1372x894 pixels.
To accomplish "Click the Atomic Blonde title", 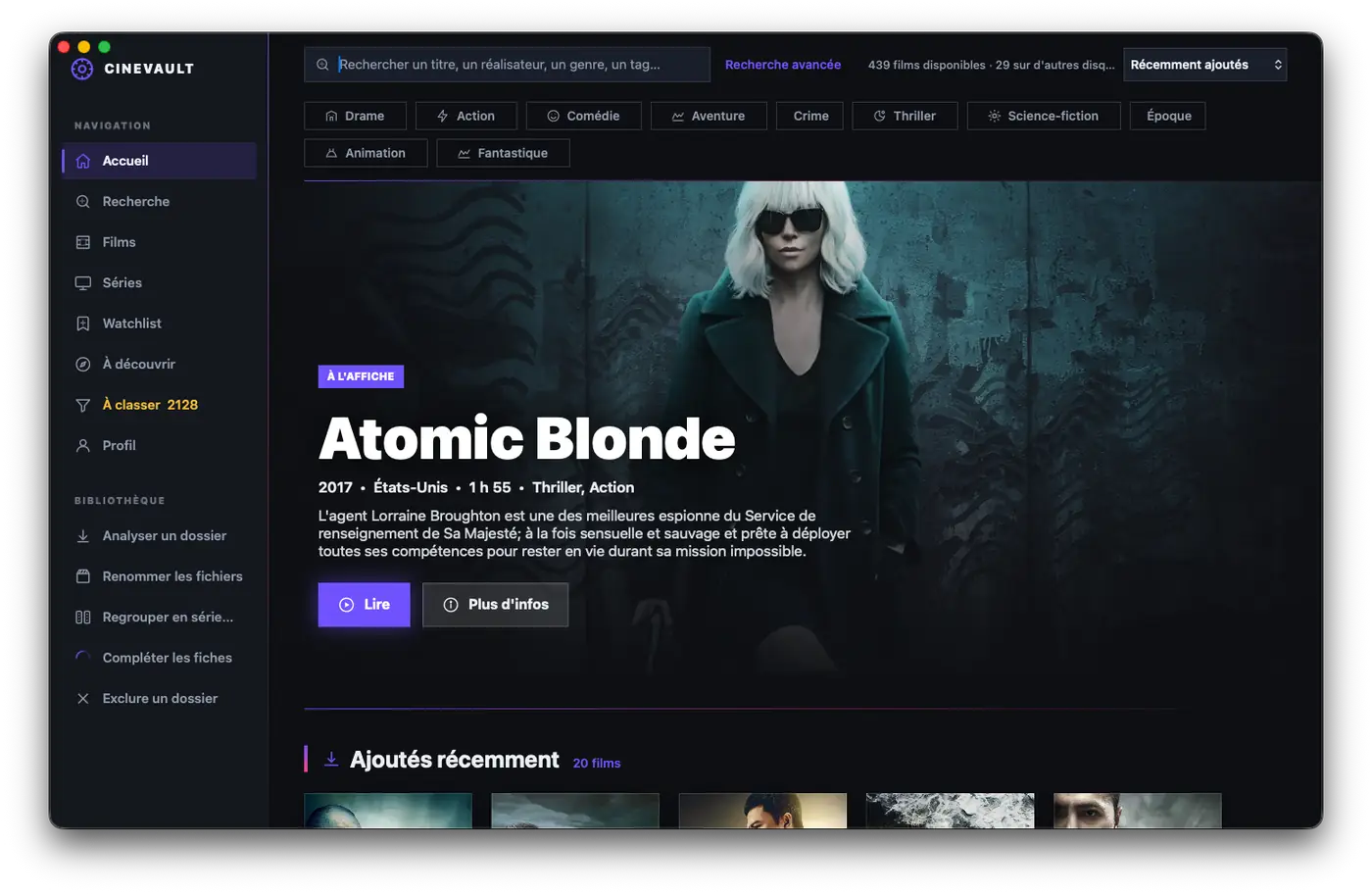I will pos(527,438).
